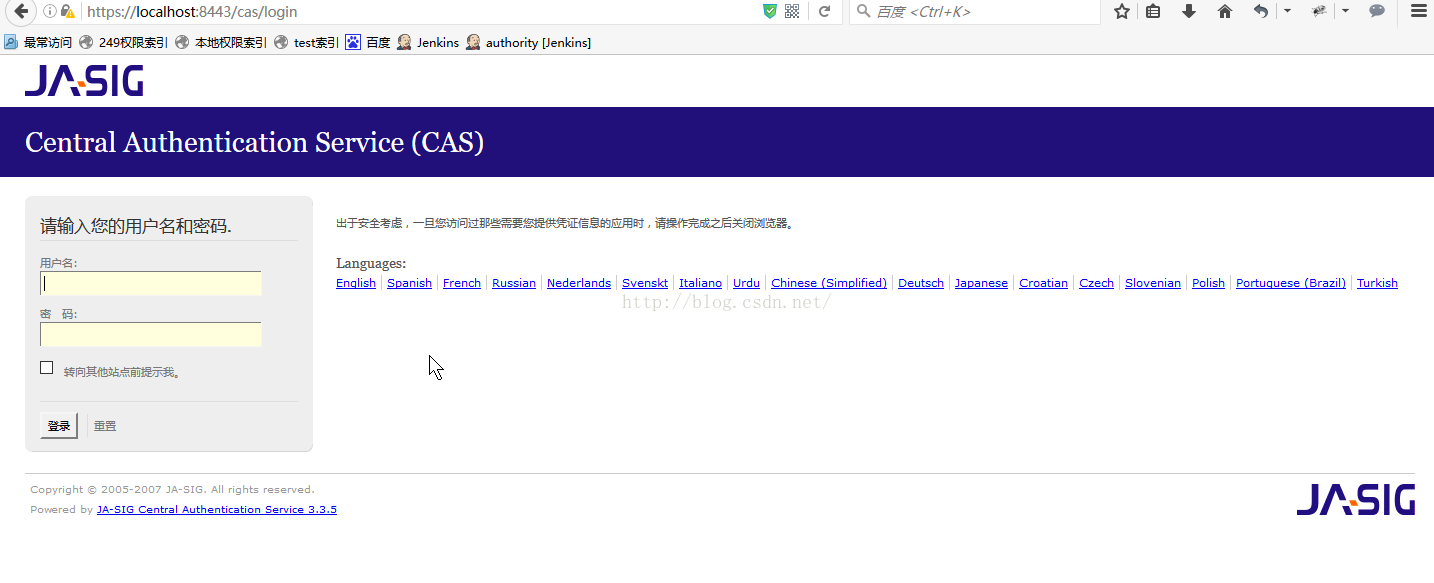Open the Jenkins bookmark
The height and width of the screenshot is (583, 1434).
[428, 43]
